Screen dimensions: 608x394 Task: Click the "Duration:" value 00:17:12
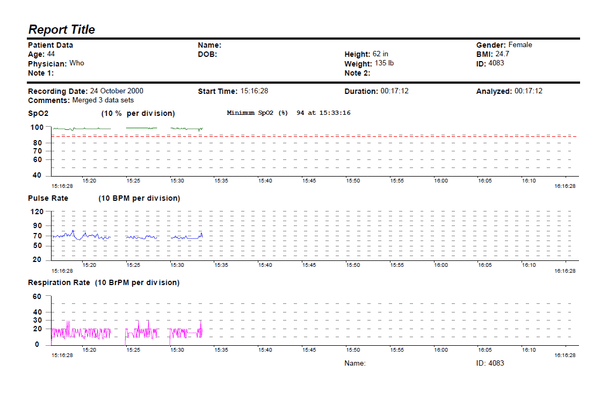[394, 91]
